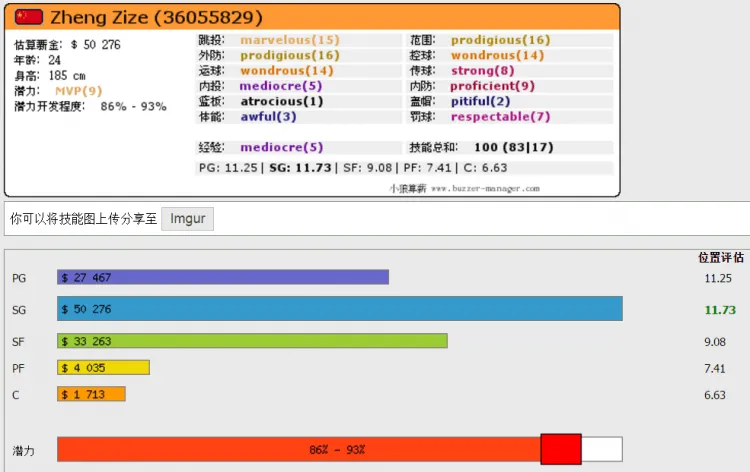750x472 pixels.
Task: Click the orange C salary bar
Action: (91, 394)
